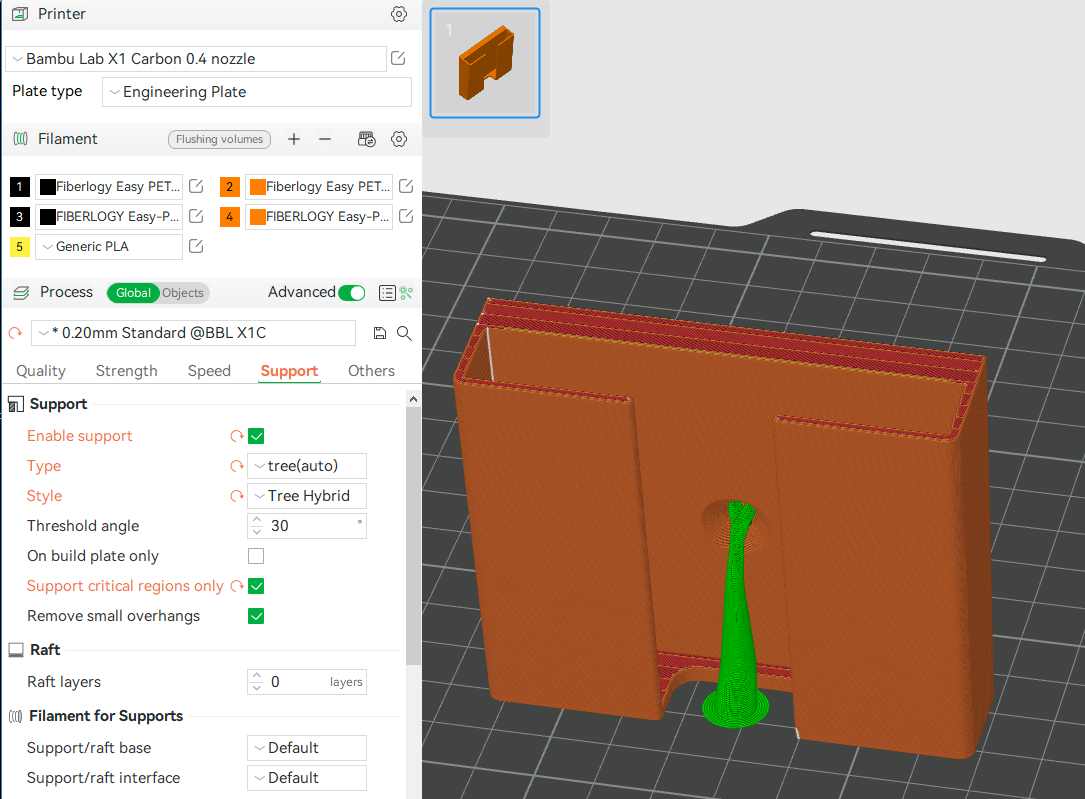Turn off the Advanced mode toggle
This screenshot has height=799, width=1085.
(352, 293)
